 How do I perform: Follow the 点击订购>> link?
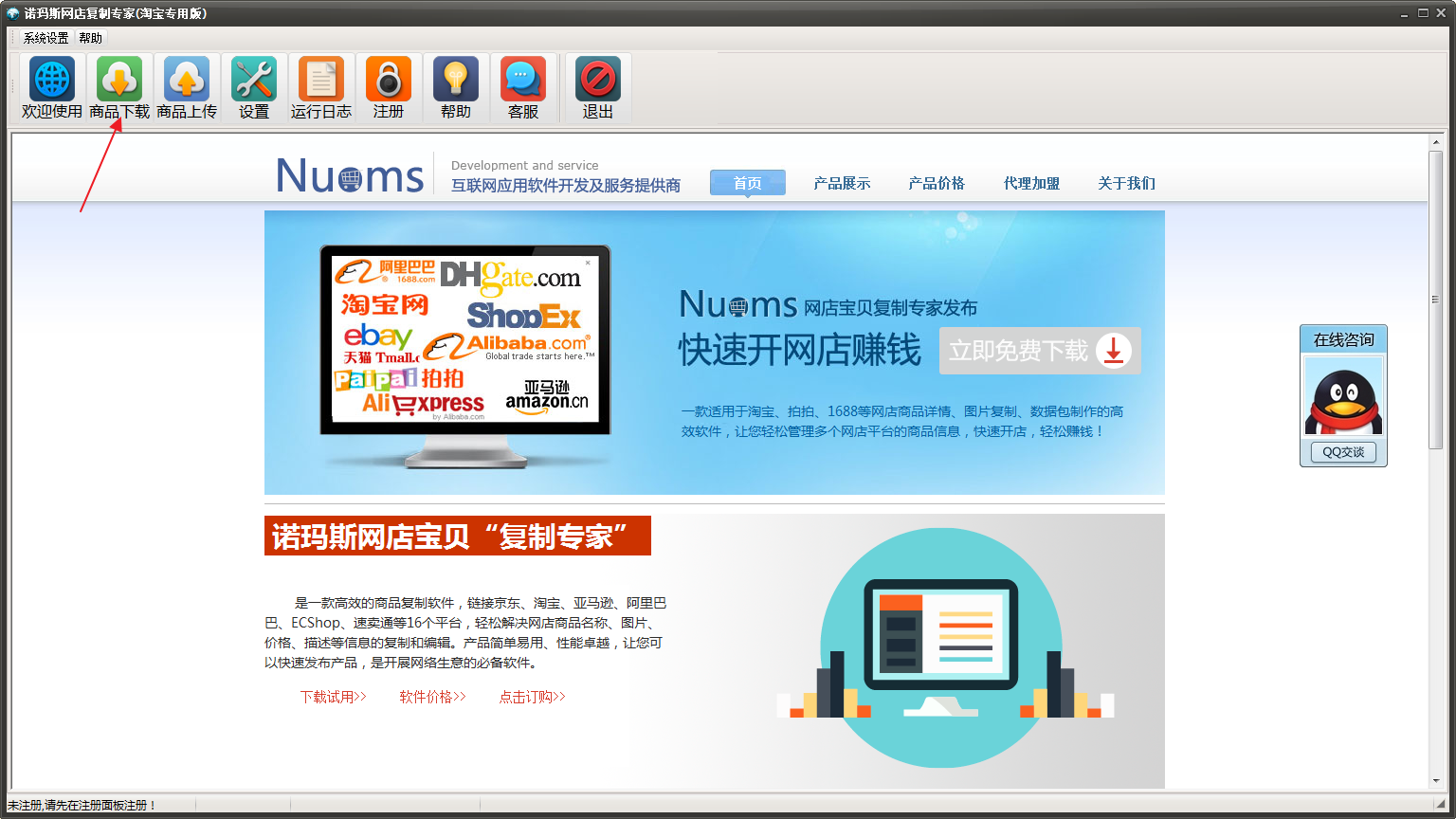532,697
